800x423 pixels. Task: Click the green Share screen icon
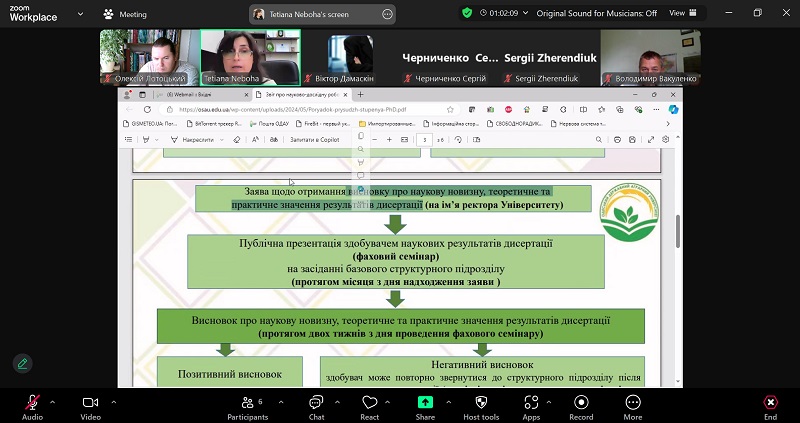coord(425,402)
